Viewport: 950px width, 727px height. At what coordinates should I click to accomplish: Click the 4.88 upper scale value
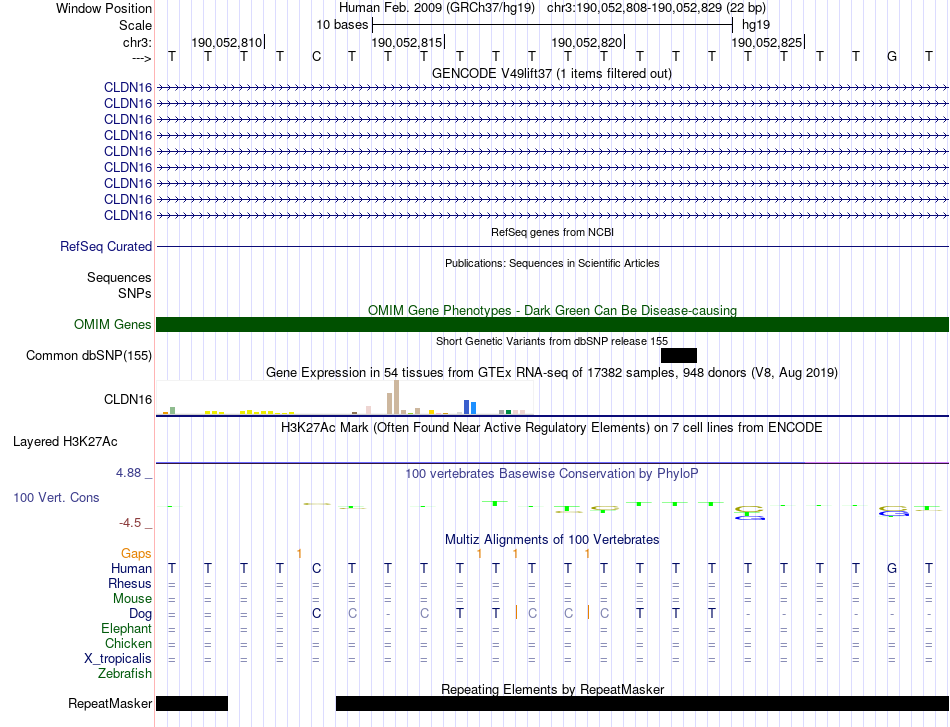pos(128,473)
